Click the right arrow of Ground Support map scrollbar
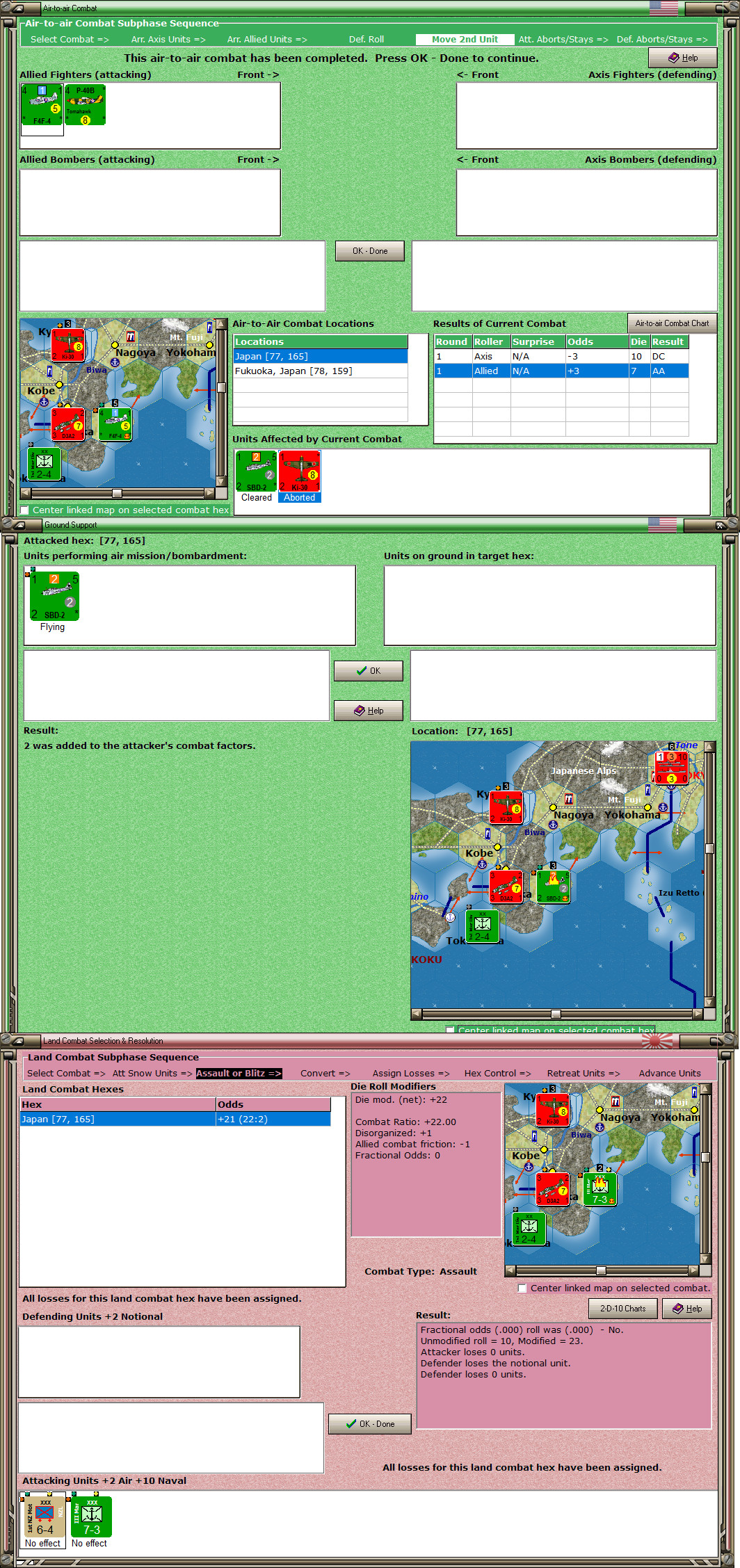The width and height of the screenshot is (740, 1568). click(x=698, y=1014)
